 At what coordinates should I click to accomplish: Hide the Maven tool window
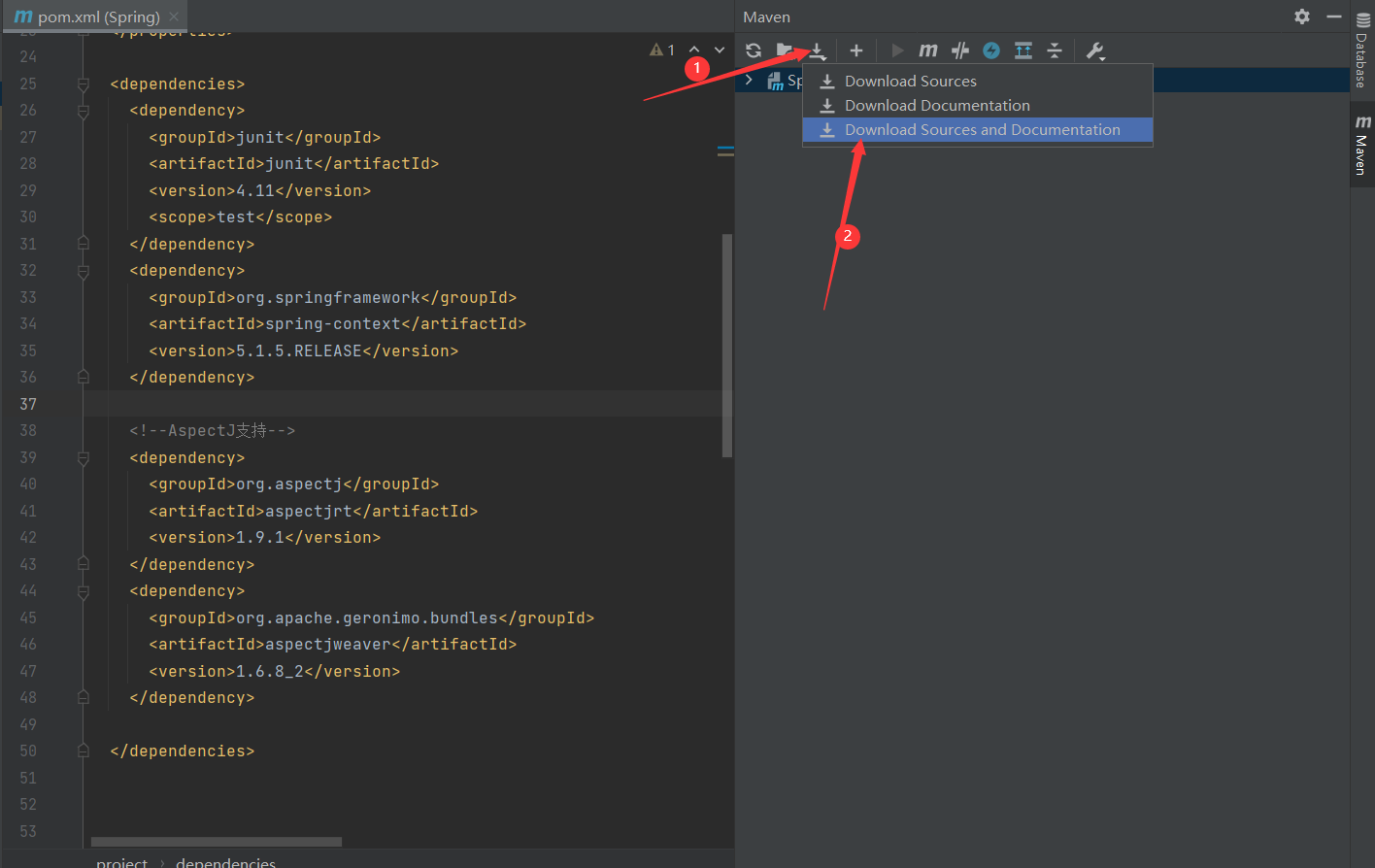pyautogui.click(x=1334, y=17)
